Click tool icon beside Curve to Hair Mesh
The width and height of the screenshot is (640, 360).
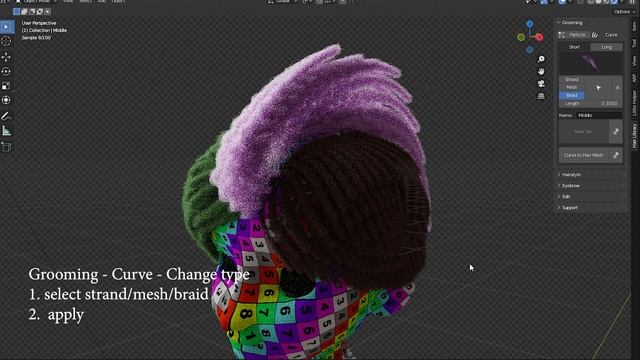pos(616,155)
